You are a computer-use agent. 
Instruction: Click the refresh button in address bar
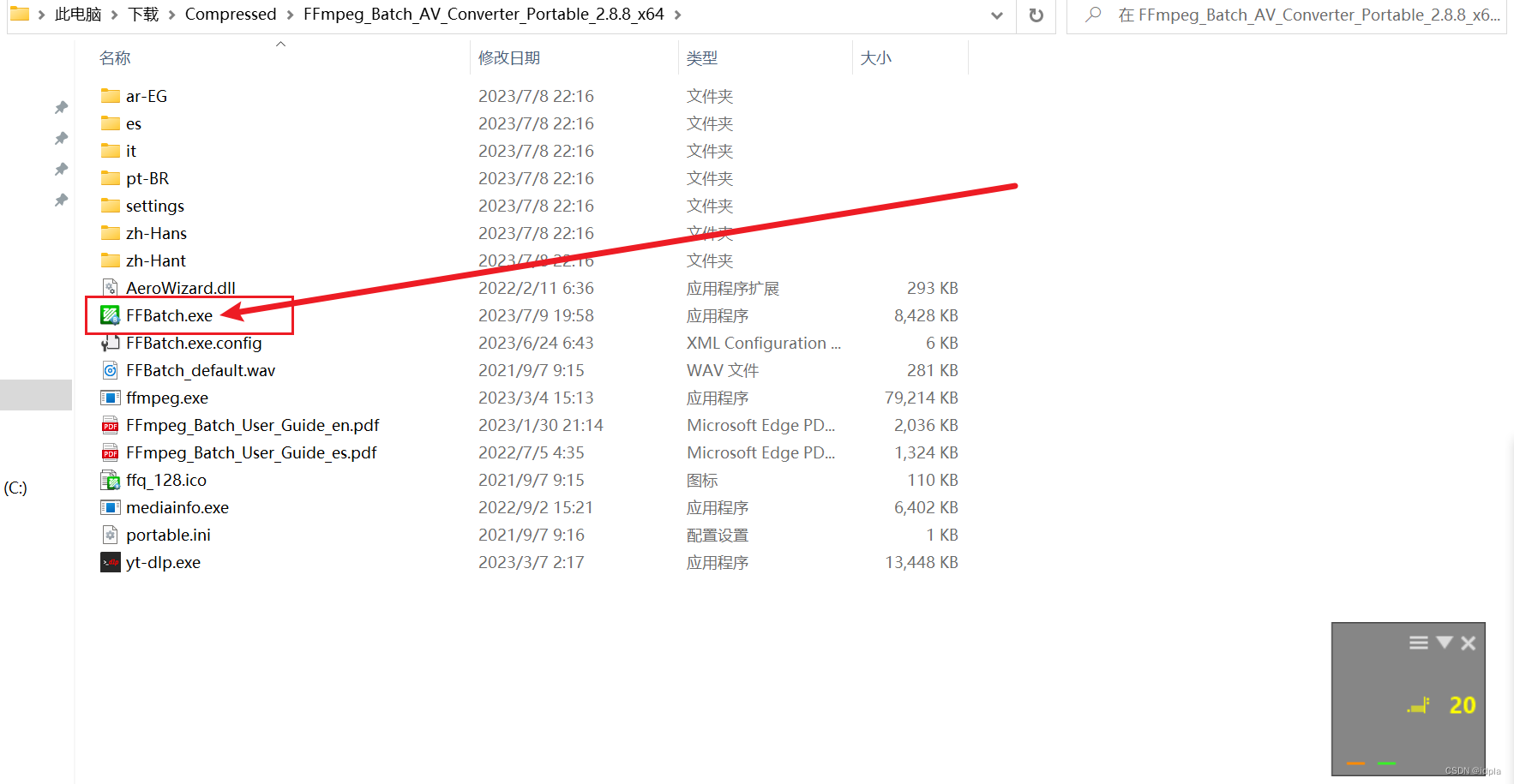(1036, 15)
